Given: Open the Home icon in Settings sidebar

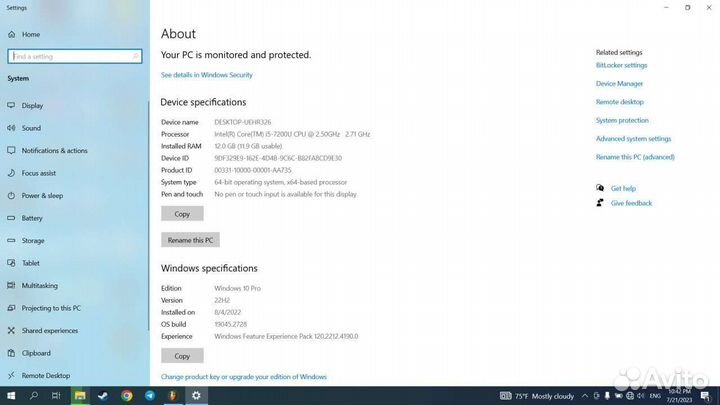Looking at the screenshot, I should pyautogui.click(x=11, y=34).
